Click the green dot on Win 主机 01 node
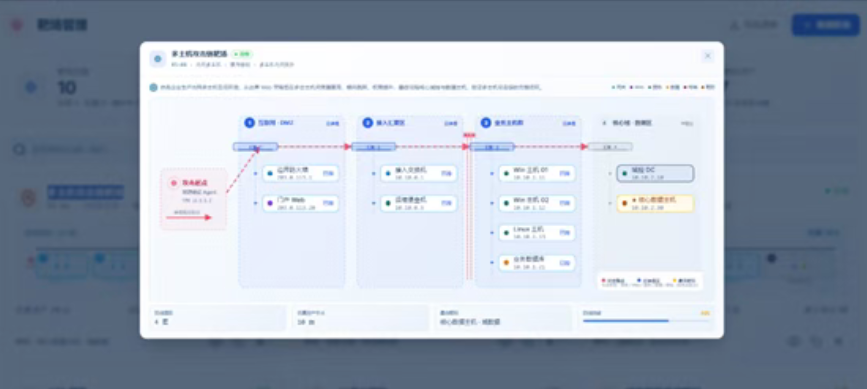This screenshot has height=389, width=867. (506, 174)
